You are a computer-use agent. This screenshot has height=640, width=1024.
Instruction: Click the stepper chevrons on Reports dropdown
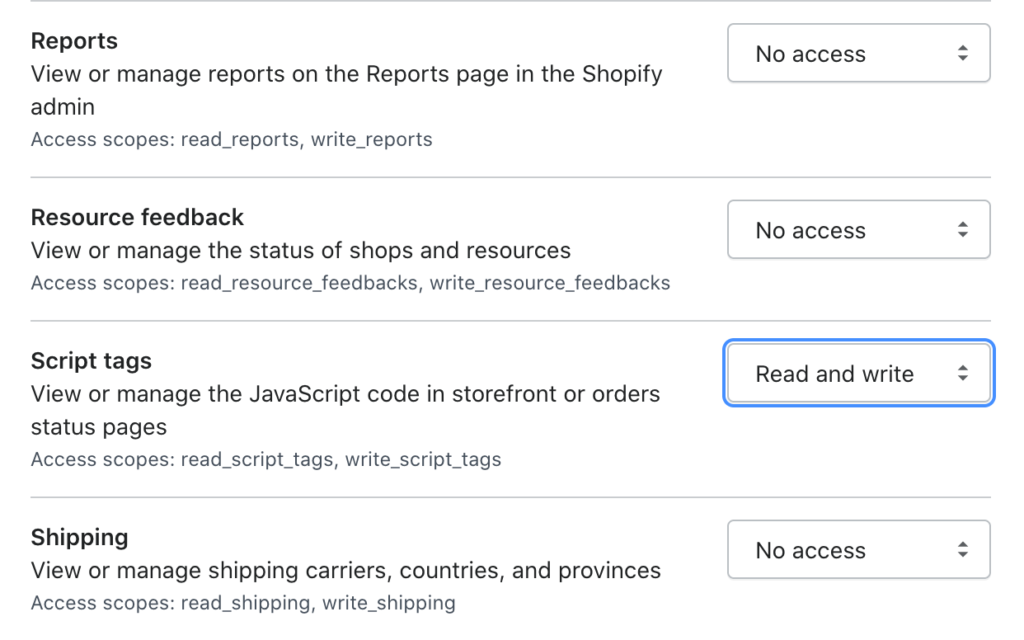pos(961,53)
